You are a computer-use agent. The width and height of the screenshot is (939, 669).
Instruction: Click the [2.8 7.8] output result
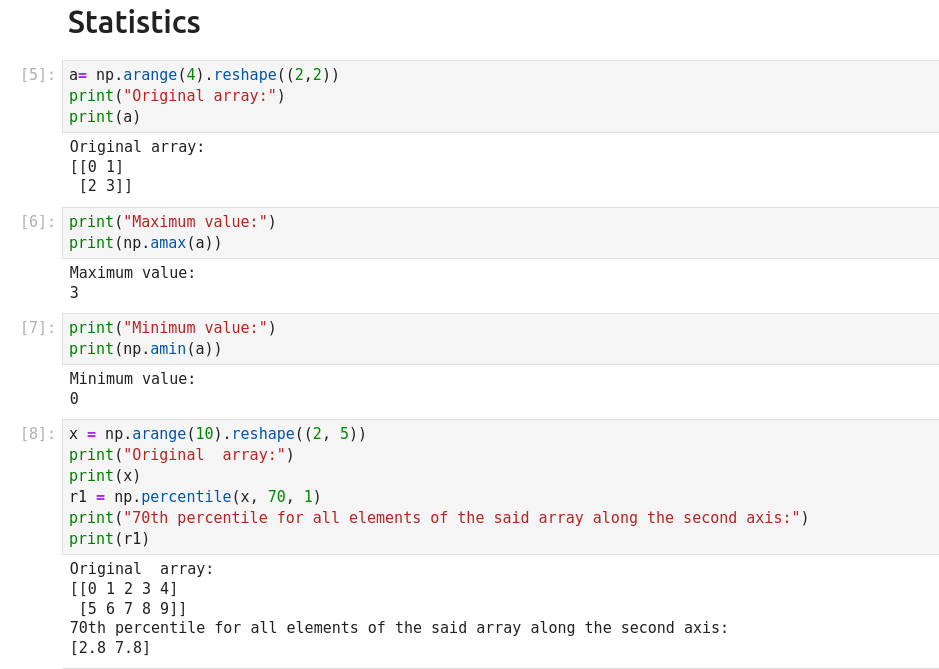pyautogui.click(x=110, y=648)
